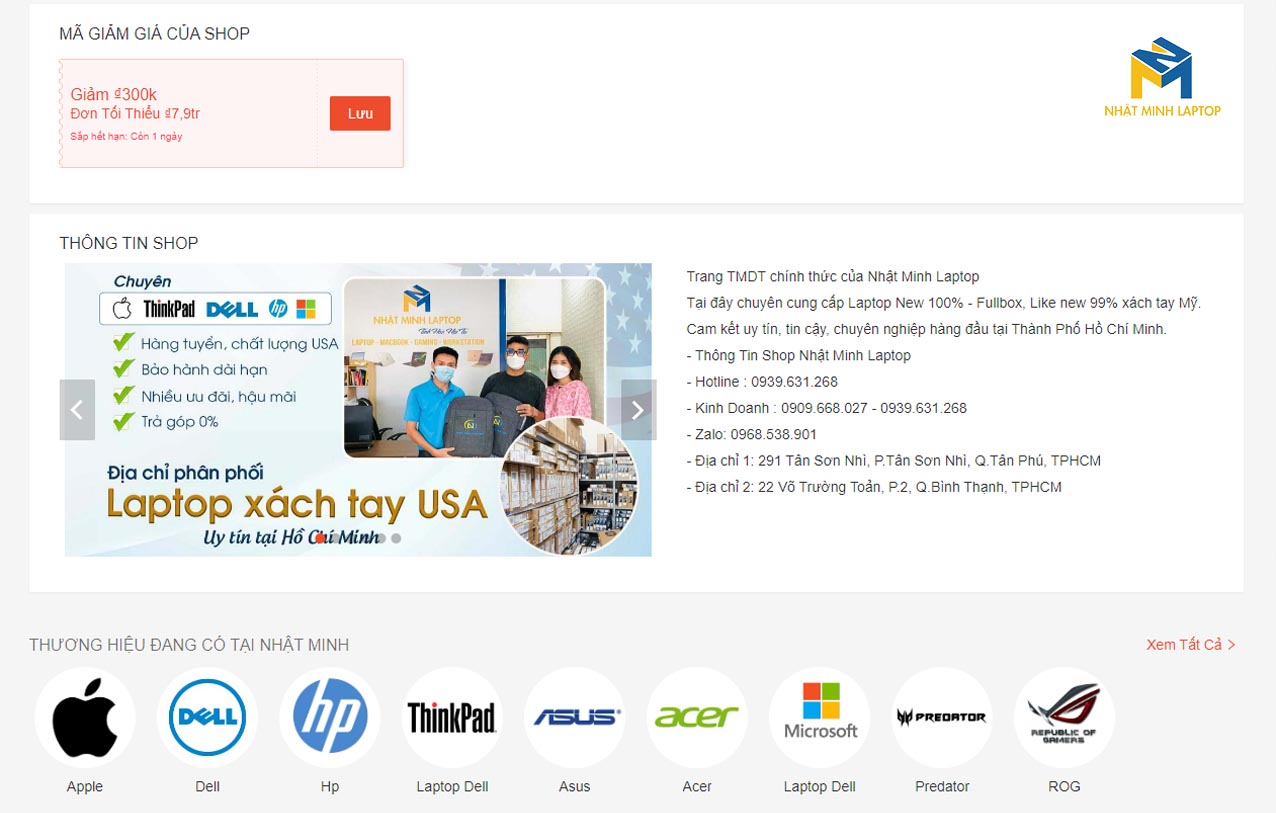
Task: Click 'Đơn Tối Thiểu ₫7,9tr' text
Action: (135, 114)
